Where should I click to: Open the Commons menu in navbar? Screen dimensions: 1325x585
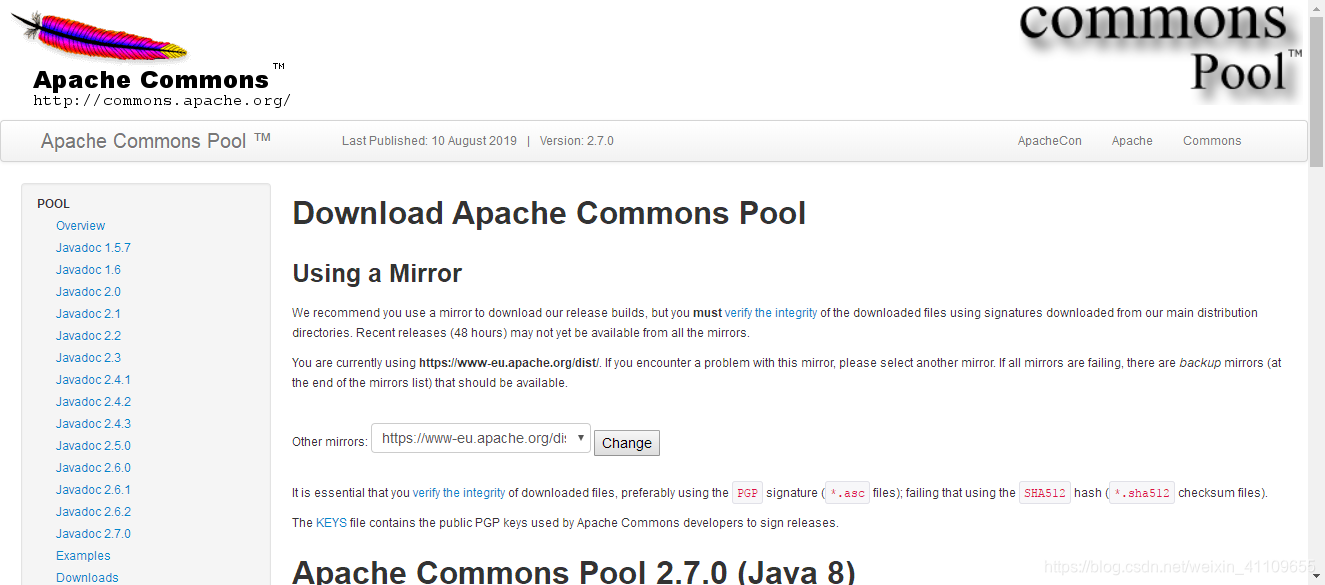1212,141
